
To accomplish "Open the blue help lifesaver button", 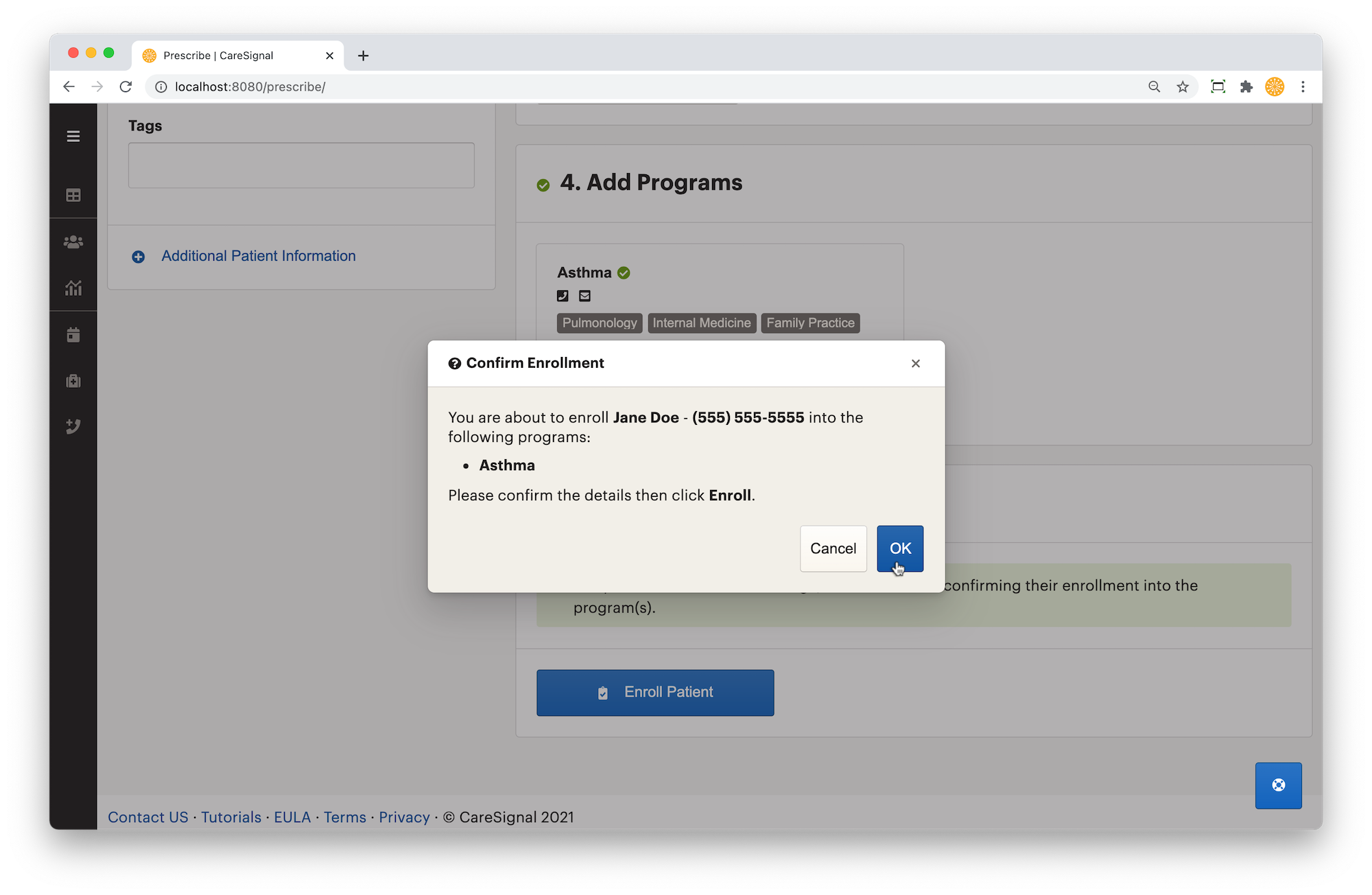I will coord(1278,785).
